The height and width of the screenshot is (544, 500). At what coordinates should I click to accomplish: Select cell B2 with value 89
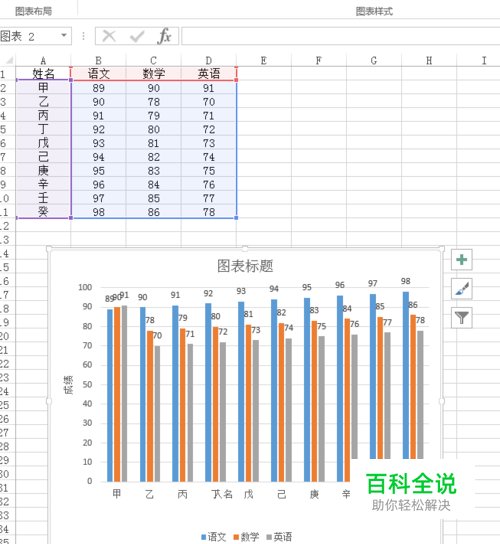point(98,88)
